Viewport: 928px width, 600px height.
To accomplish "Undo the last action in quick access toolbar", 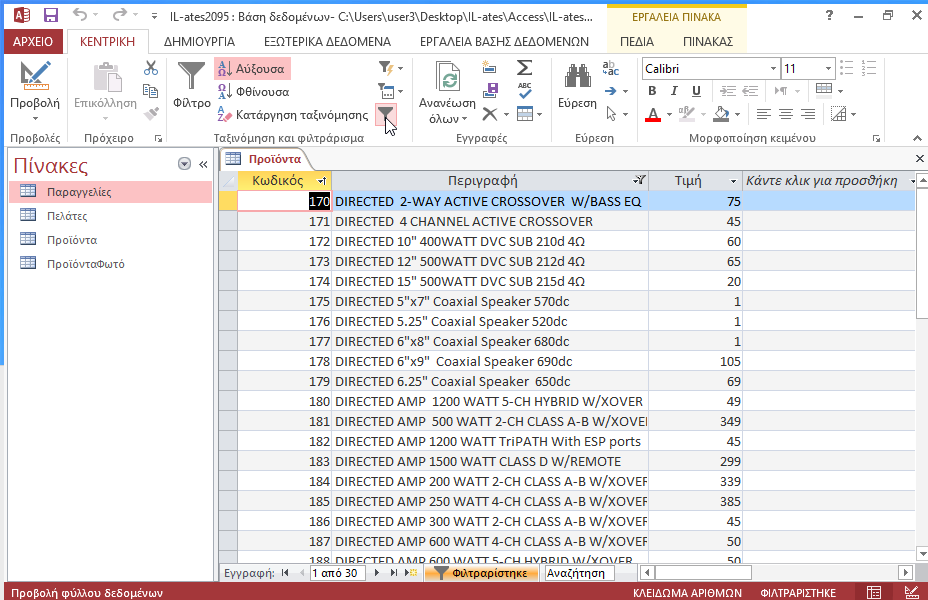I will (80, 15).
